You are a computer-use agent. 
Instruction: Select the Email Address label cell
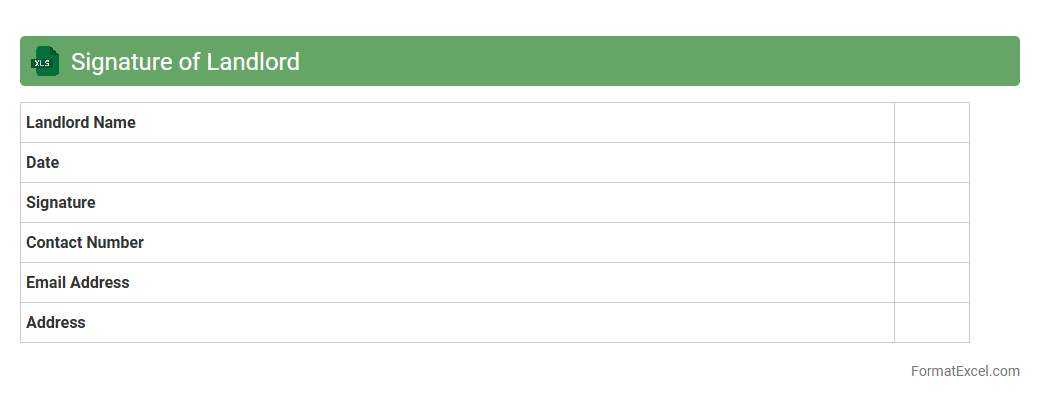pos(78,283)
